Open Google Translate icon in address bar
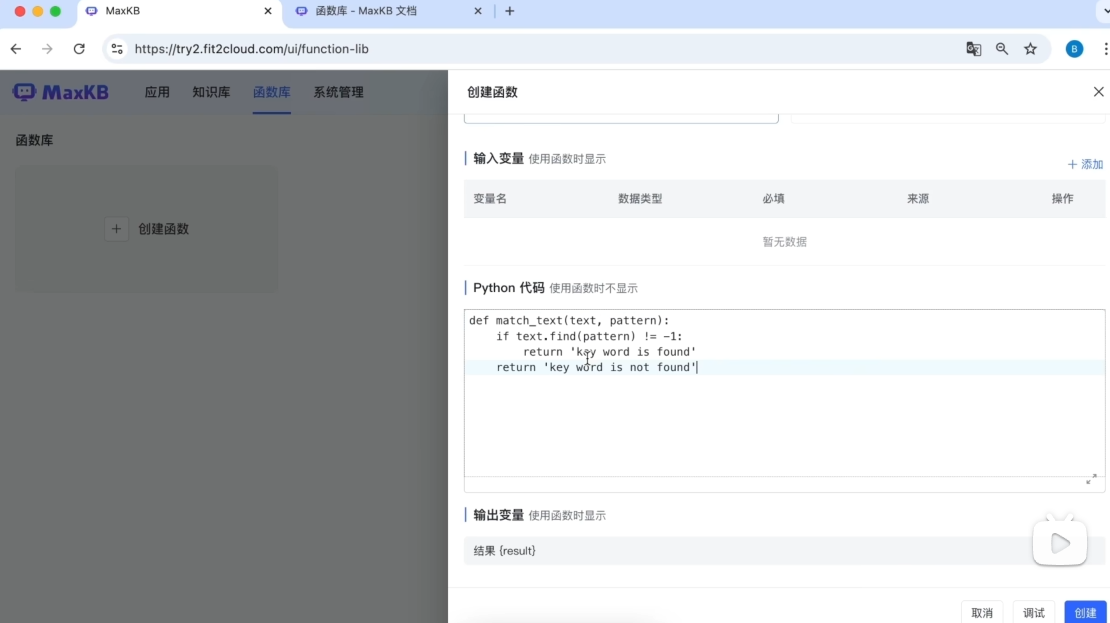 [x=973, y=49]
